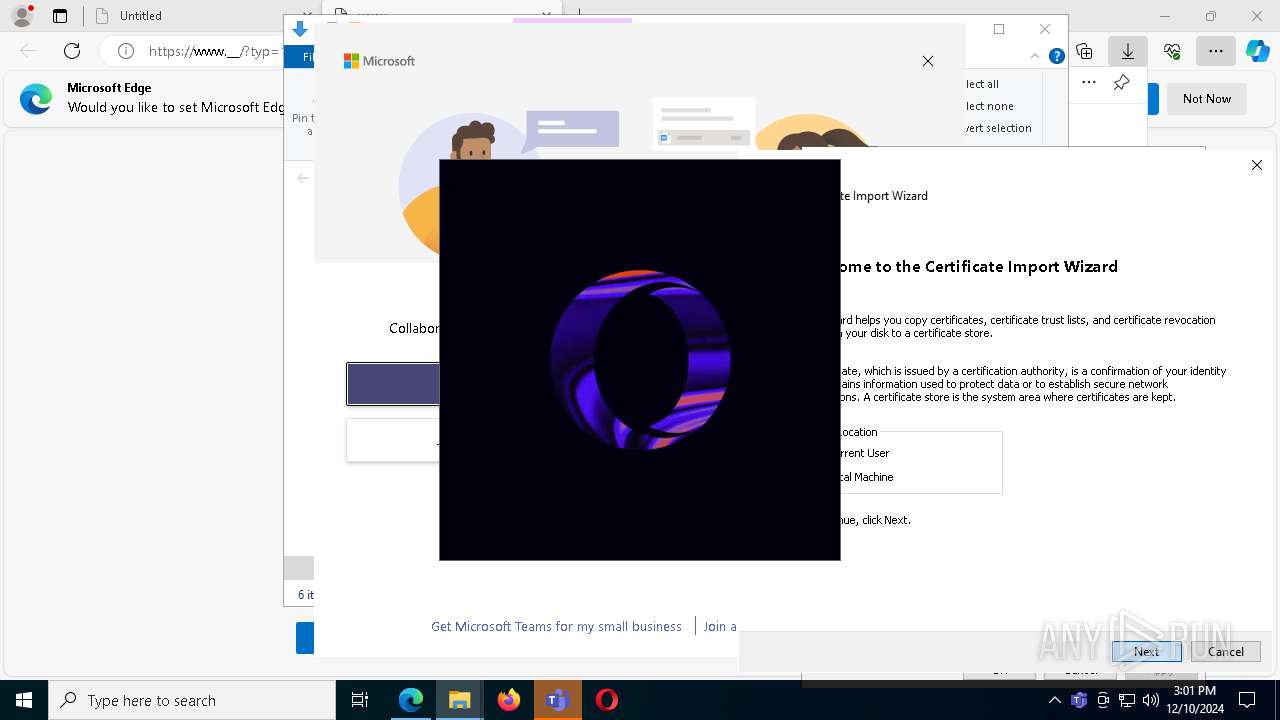Open volume control tray icon

tap(1150, 700)
